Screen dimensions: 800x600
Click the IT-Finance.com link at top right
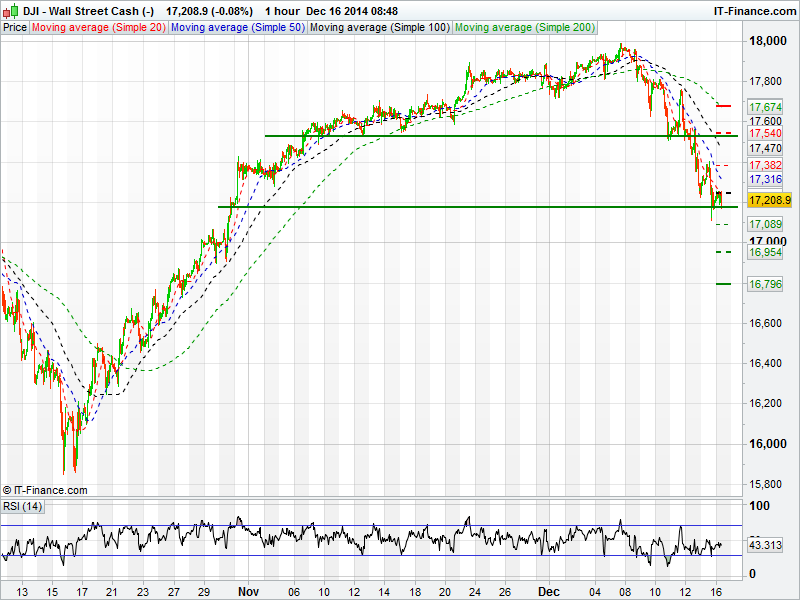[754, 10]
